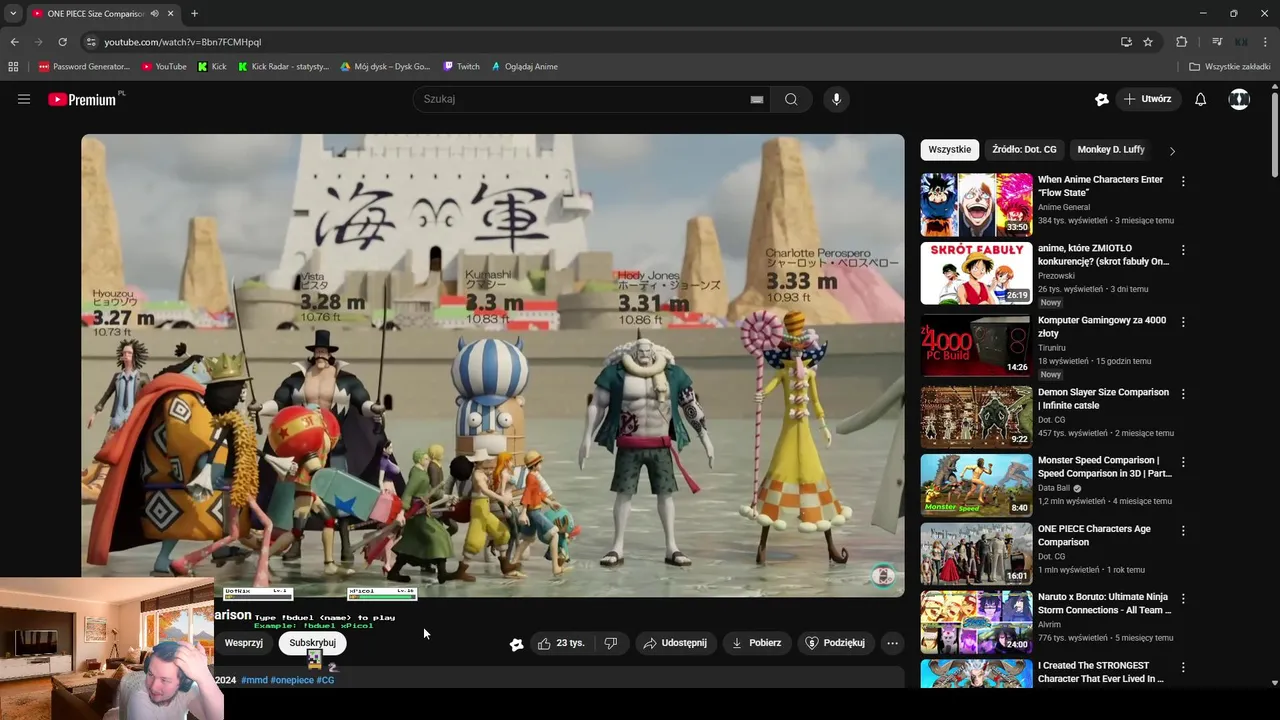Open options for Naruto x Boruto video
The height and width of the screenshot is (720, 1280).
[1183, 599]
